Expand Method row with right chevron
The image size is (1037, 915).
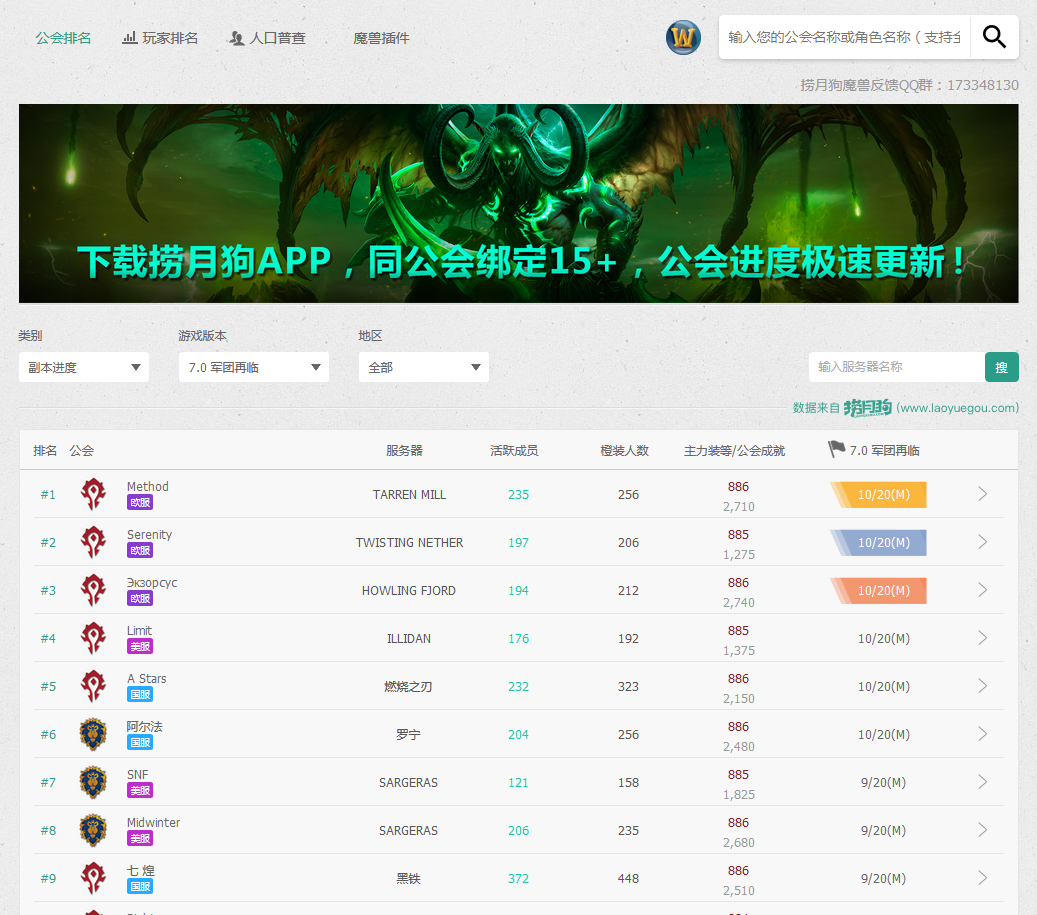click(x=983, y=494)
